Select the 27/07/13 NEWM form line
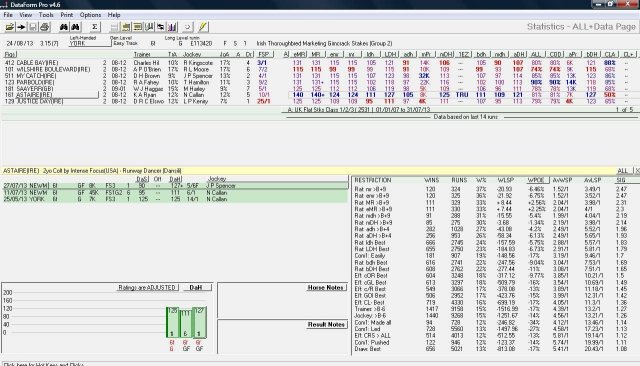640x366 pixels. pos(175,186)
